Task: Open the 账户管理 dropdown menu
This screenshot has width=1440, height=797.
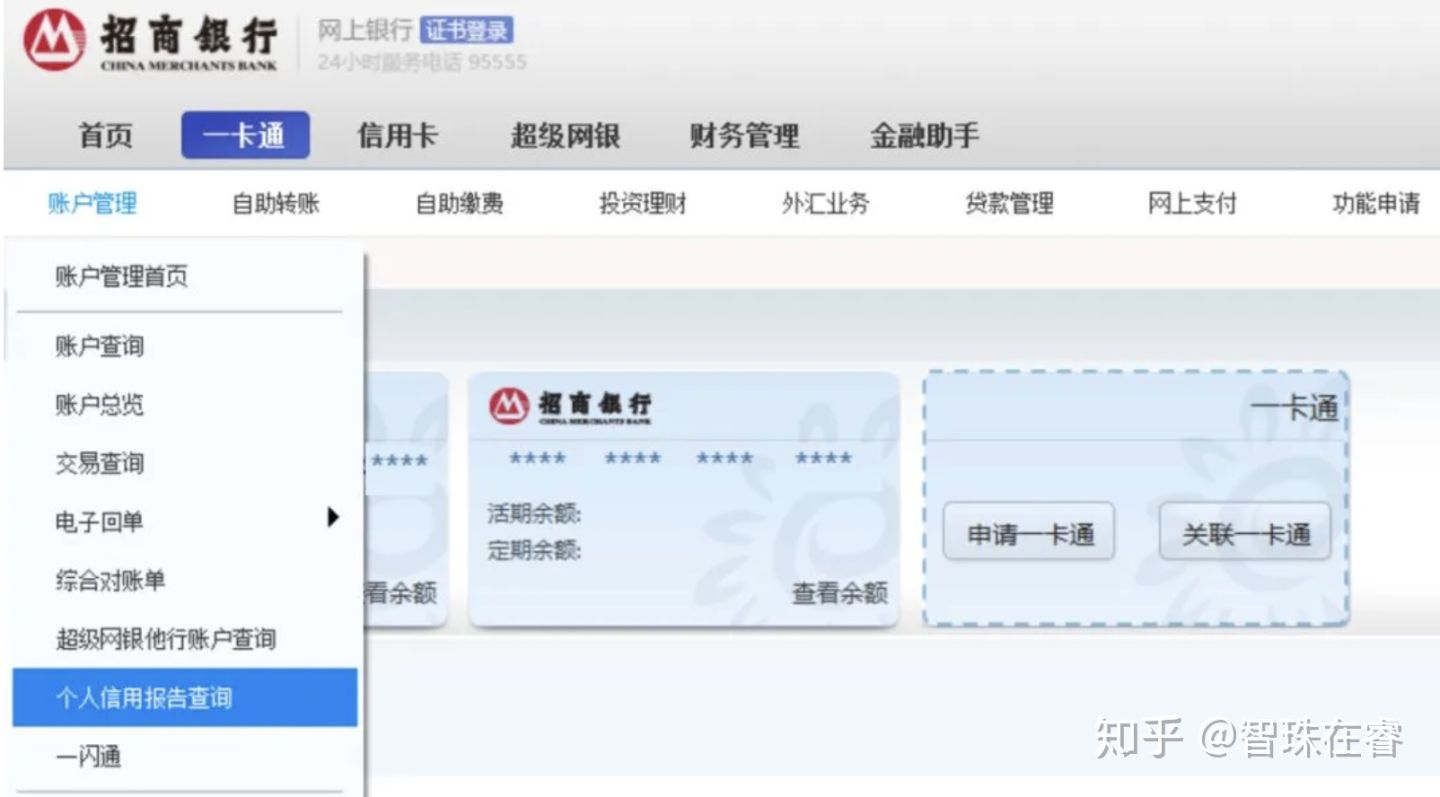Action: click(x=91, y=203)
